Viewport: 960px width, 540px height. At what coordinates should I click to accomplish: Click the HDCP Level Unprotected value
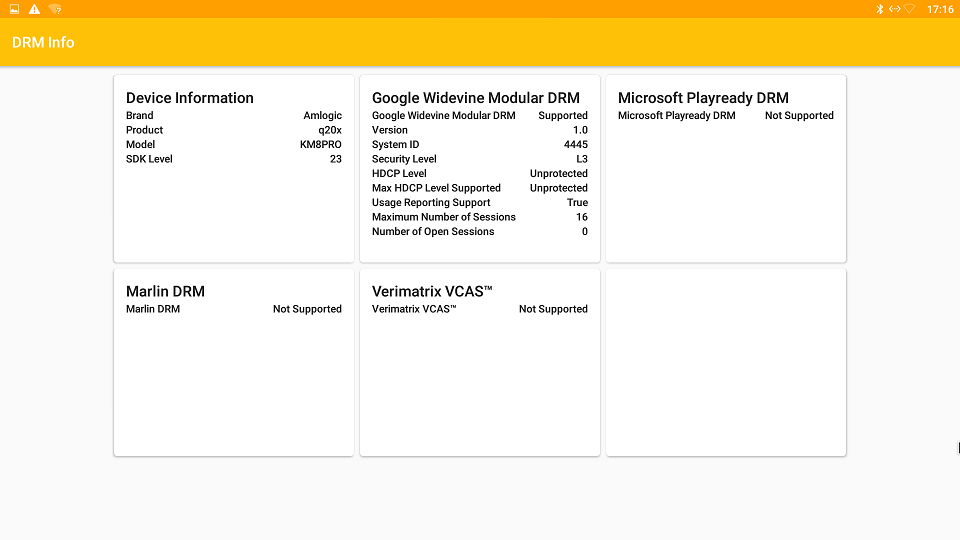pos(559,174)
